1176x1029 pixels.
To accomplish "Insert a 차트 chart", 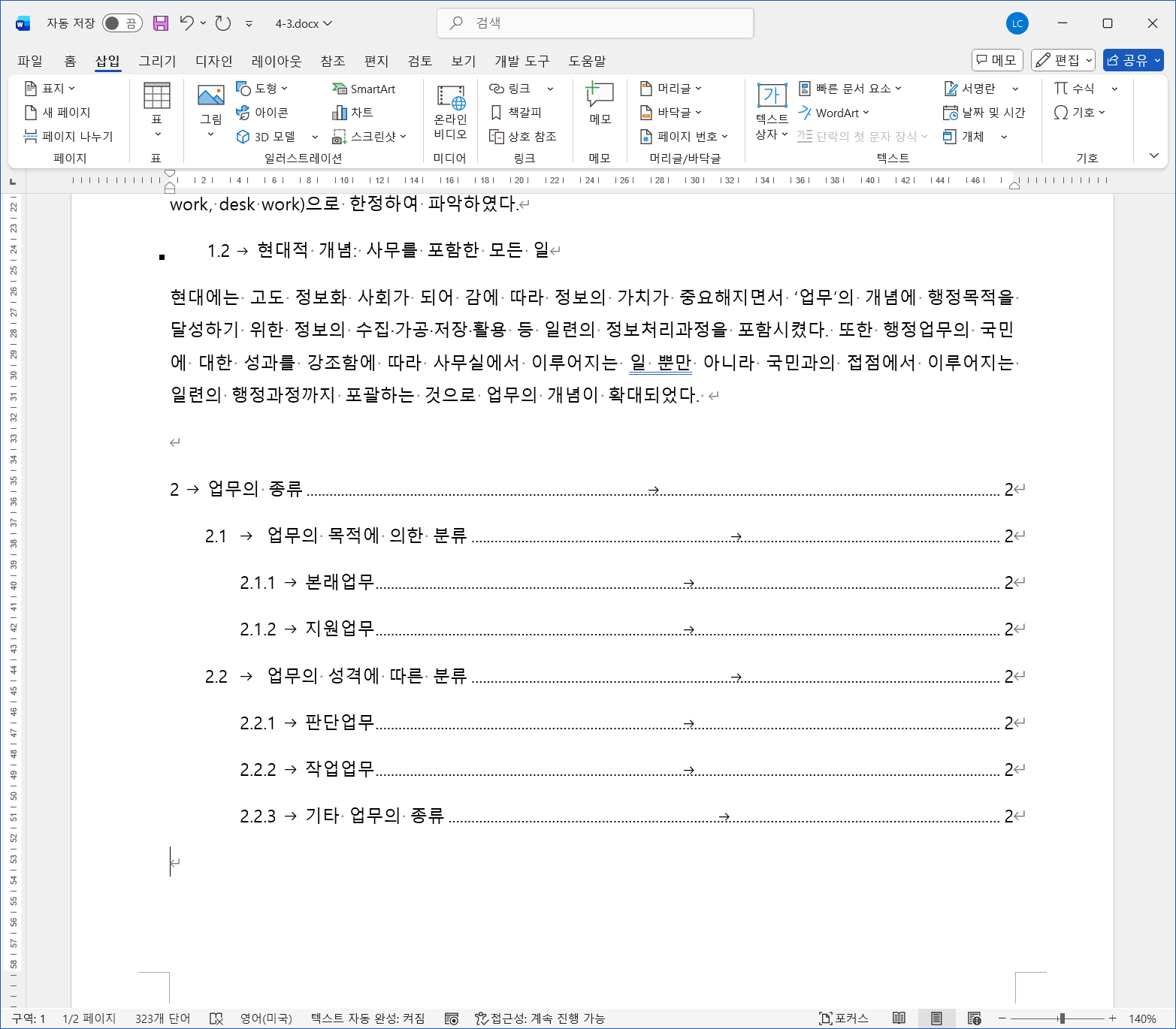I will click(x=352, y=113).
